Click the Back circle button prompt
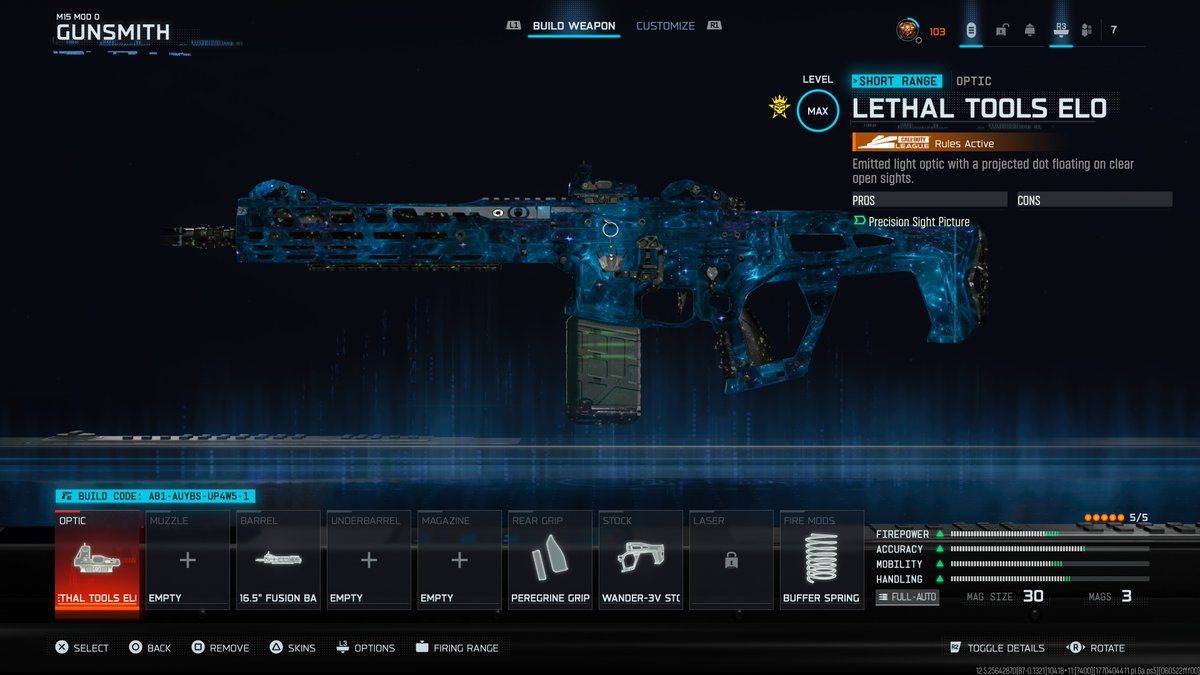This screenshot has width=1200, height=675. point(150,648)
